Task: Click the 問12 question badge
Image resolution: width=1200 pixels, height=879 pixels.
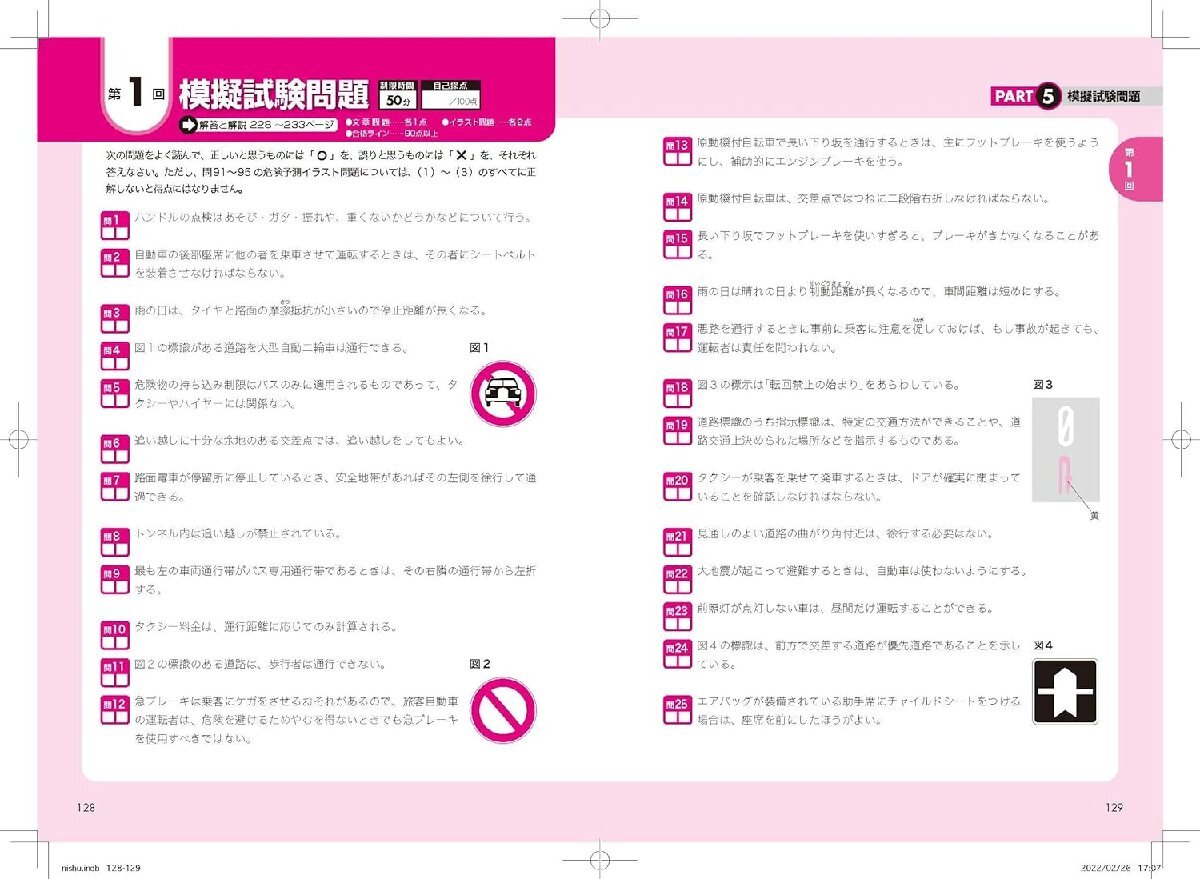Action: pos(116,710)
